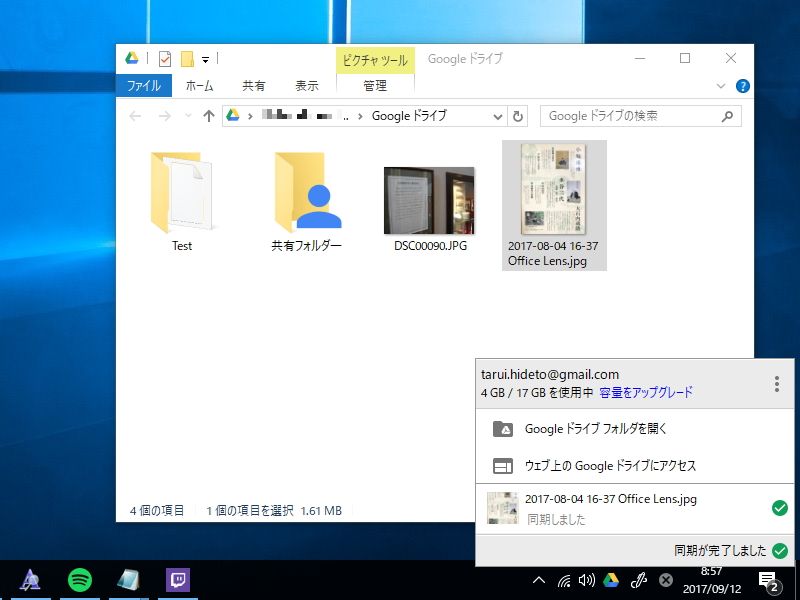800x600 pixels.
Task: Click the Google Drive system tray icon
Action: (611, 580)
